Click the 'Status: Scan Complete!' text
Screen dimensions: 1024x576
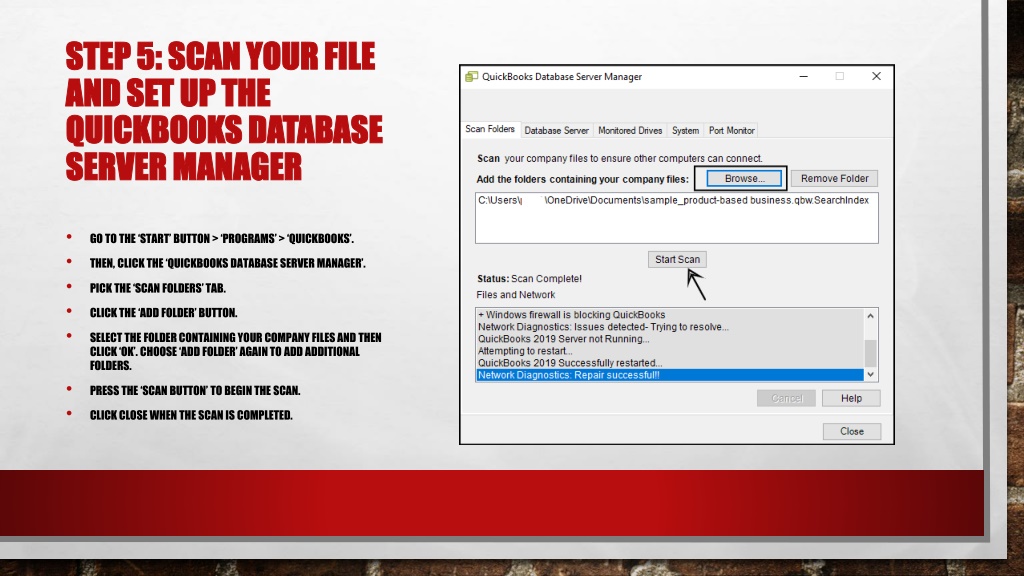click(x=529, y=278)
